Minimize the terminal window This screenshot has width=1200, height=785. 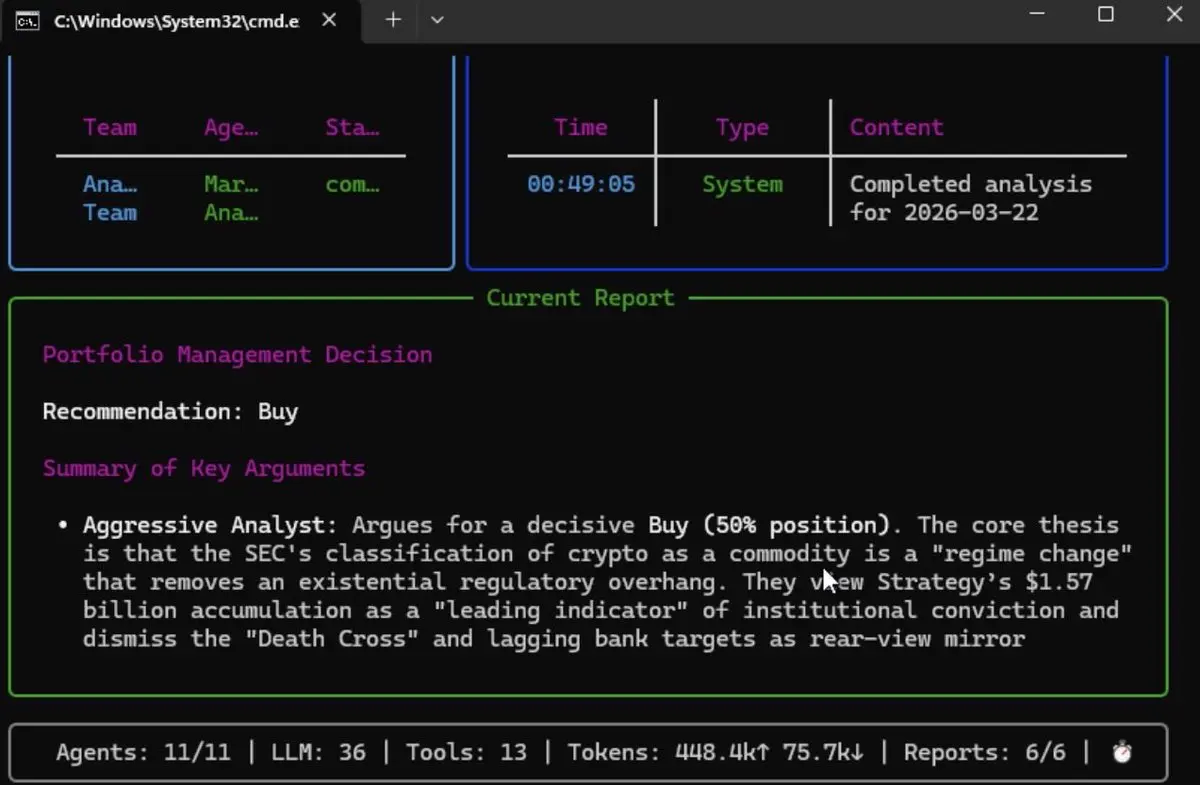(1037, 14)
